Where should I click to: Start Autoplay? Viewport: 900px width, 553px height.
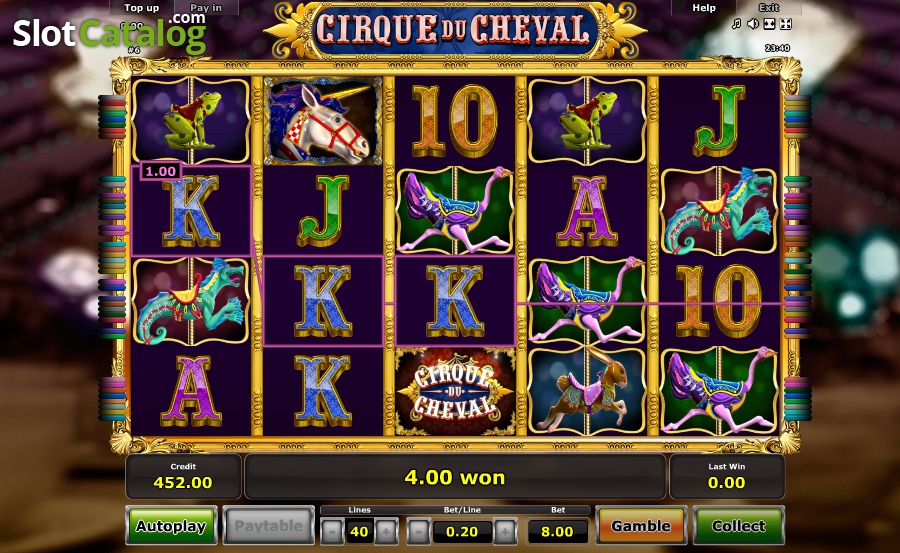pos(171,525)
